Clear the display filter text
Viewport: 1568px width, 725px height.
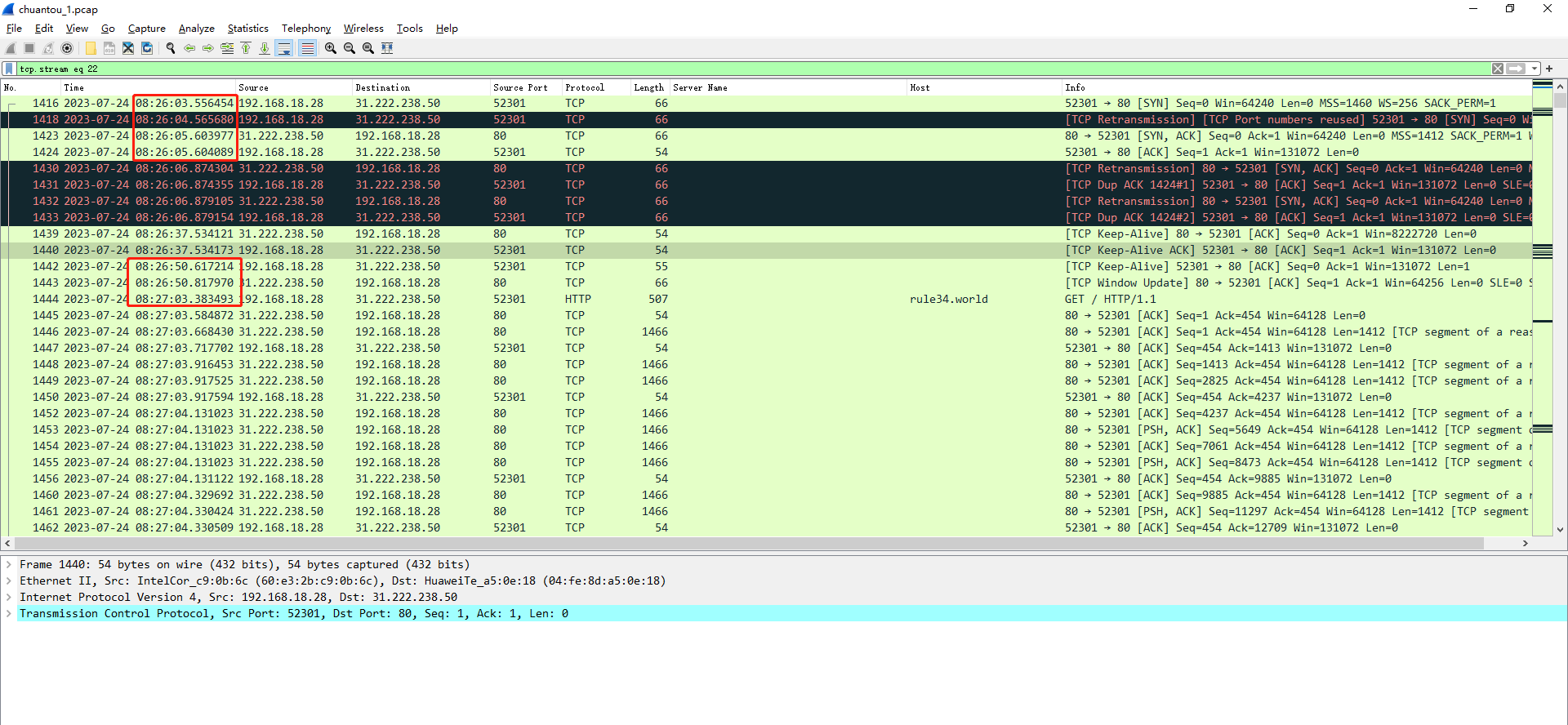[x=1498, y=69]
